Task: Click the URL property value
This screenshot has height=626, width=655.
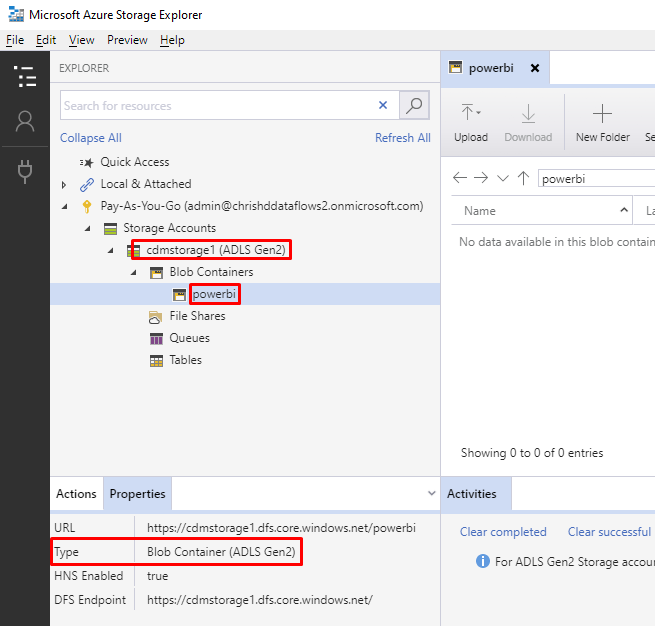Action: click(281, 528)
